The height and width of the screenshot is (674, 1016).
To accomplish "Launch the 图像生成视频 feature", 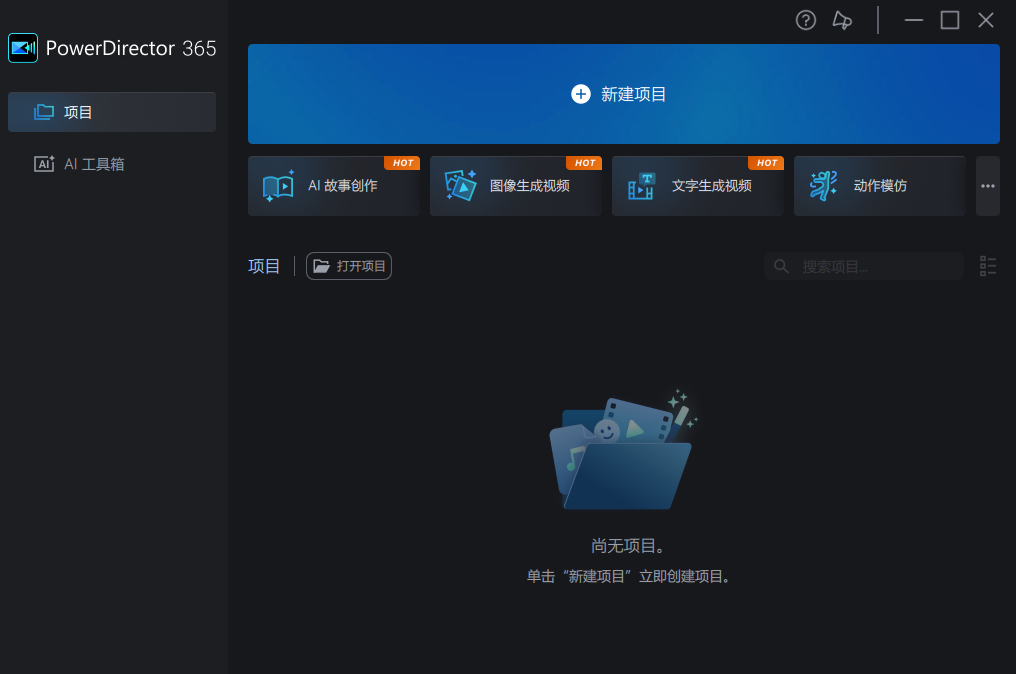I will pyautogui.click(x=515, y=186).
